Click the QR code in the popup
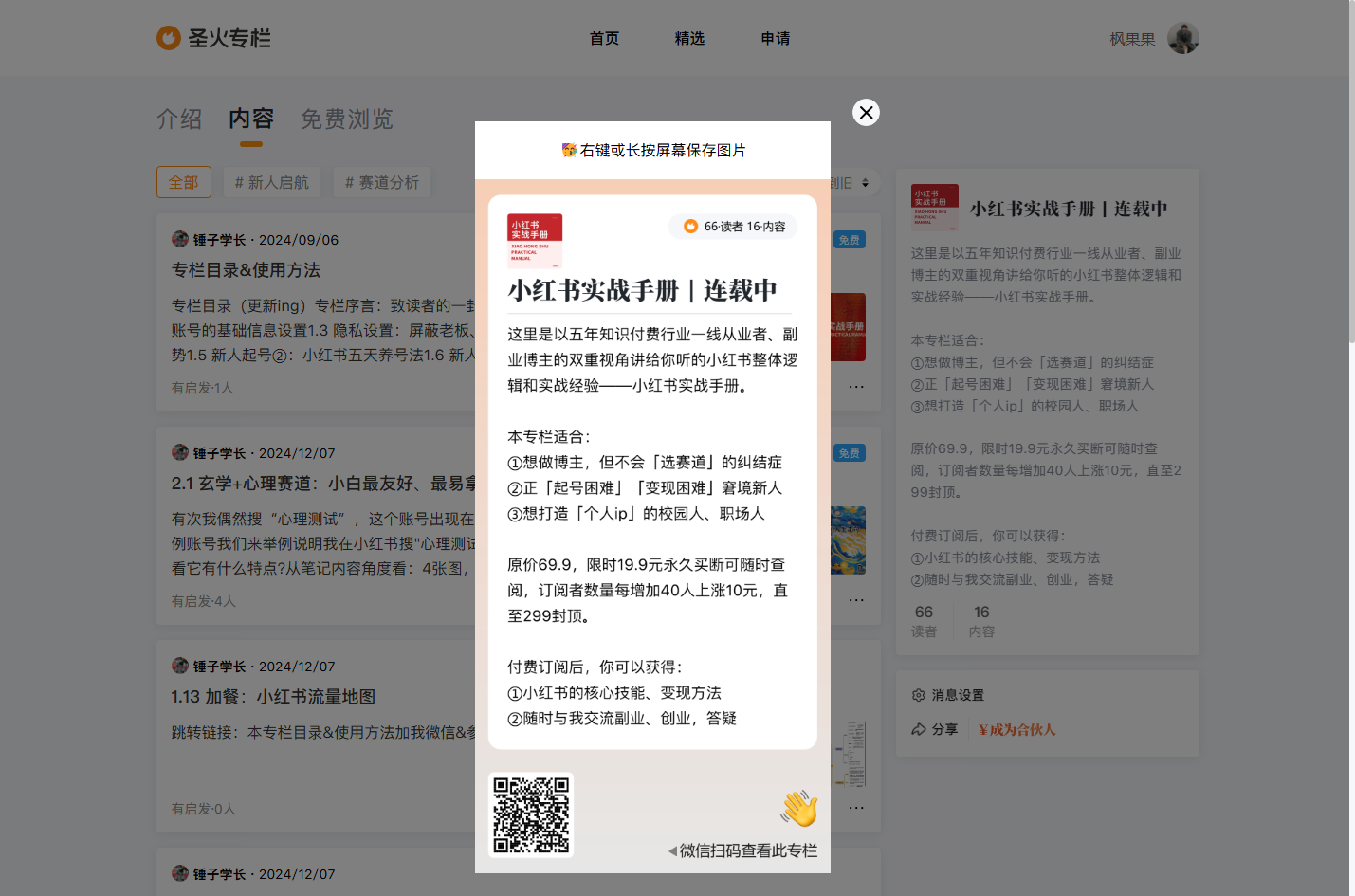 531,815
